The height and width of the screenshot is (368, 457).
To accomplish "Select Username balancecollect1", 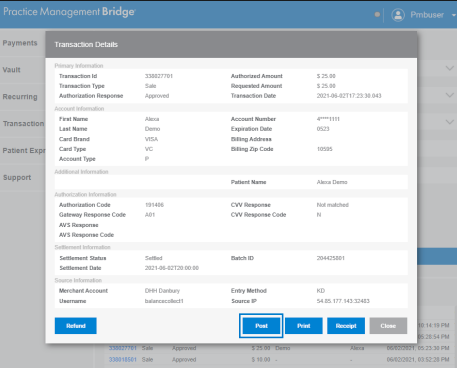I will [164, 301].
